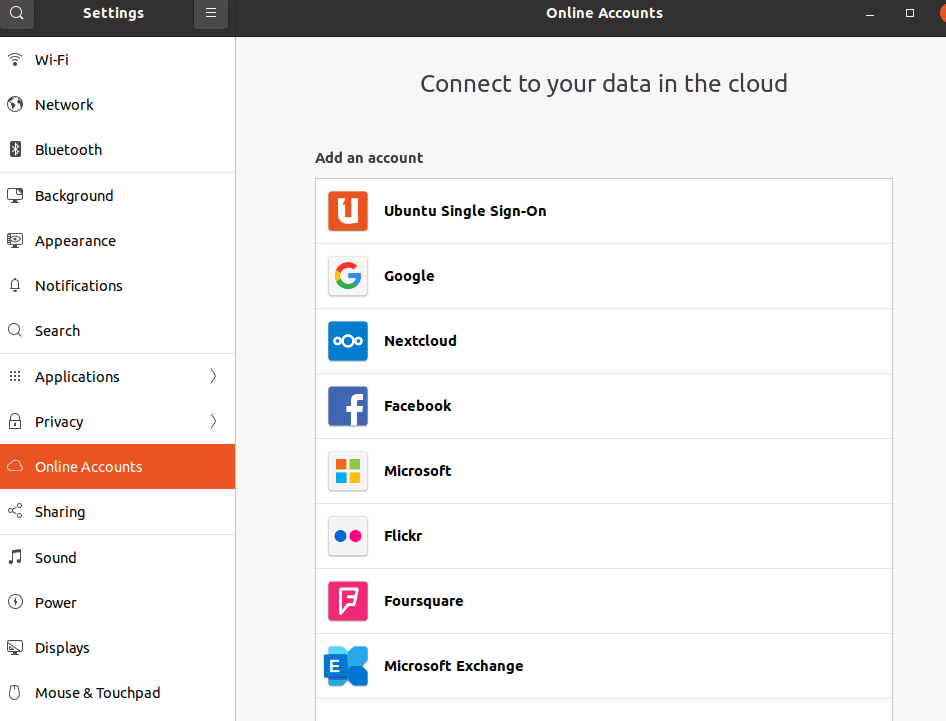
Task: Click the Appearance icon in sidebar
Action: click(15, 241)
